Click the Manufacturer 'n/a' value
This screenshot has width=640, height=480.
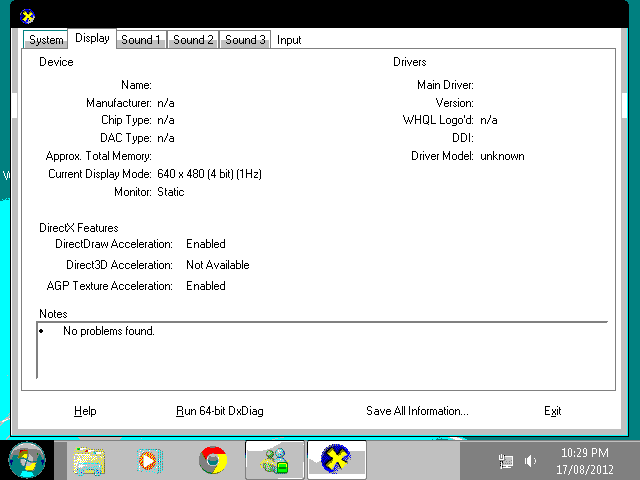click(x=166, y=103)
